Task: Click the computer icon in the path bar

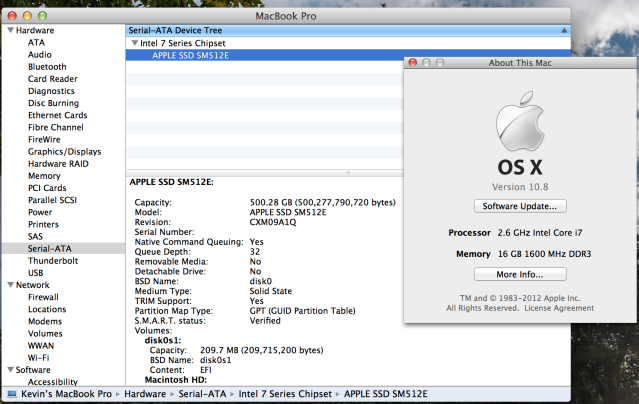Action: click(x=12, y=394)
